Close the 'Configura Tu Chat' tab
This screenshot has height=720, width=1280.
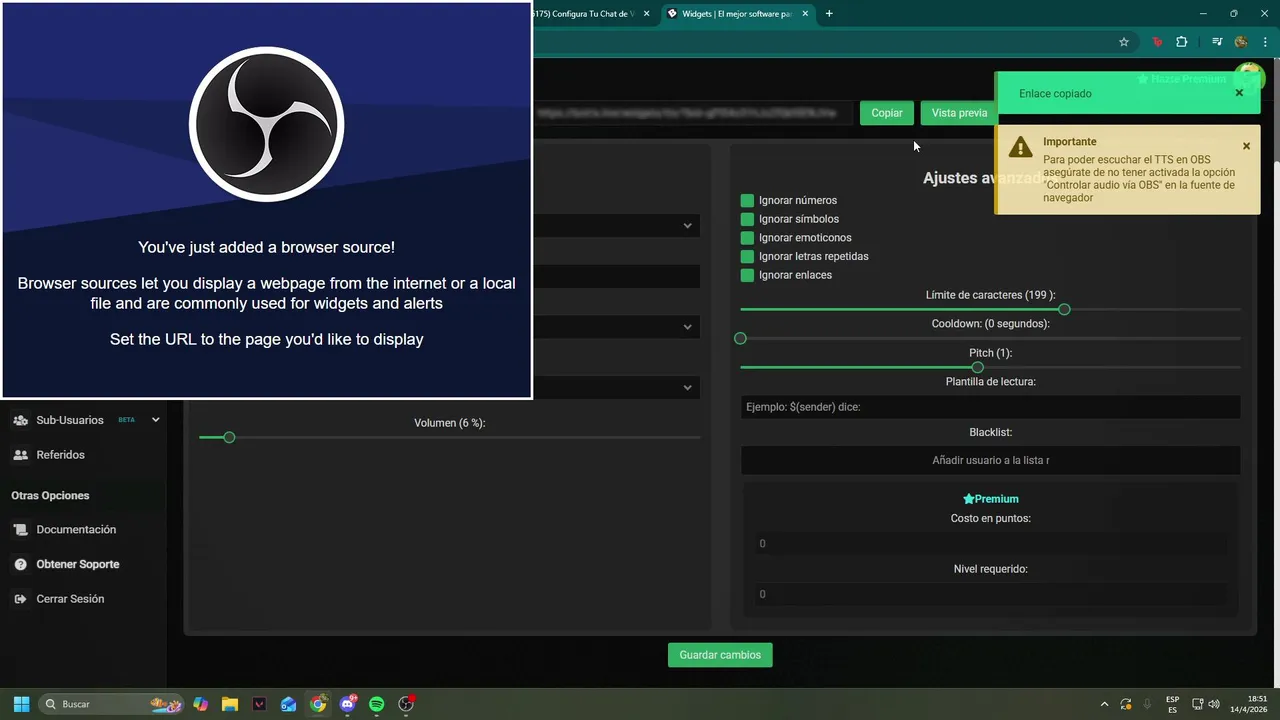tap(647, 14)
